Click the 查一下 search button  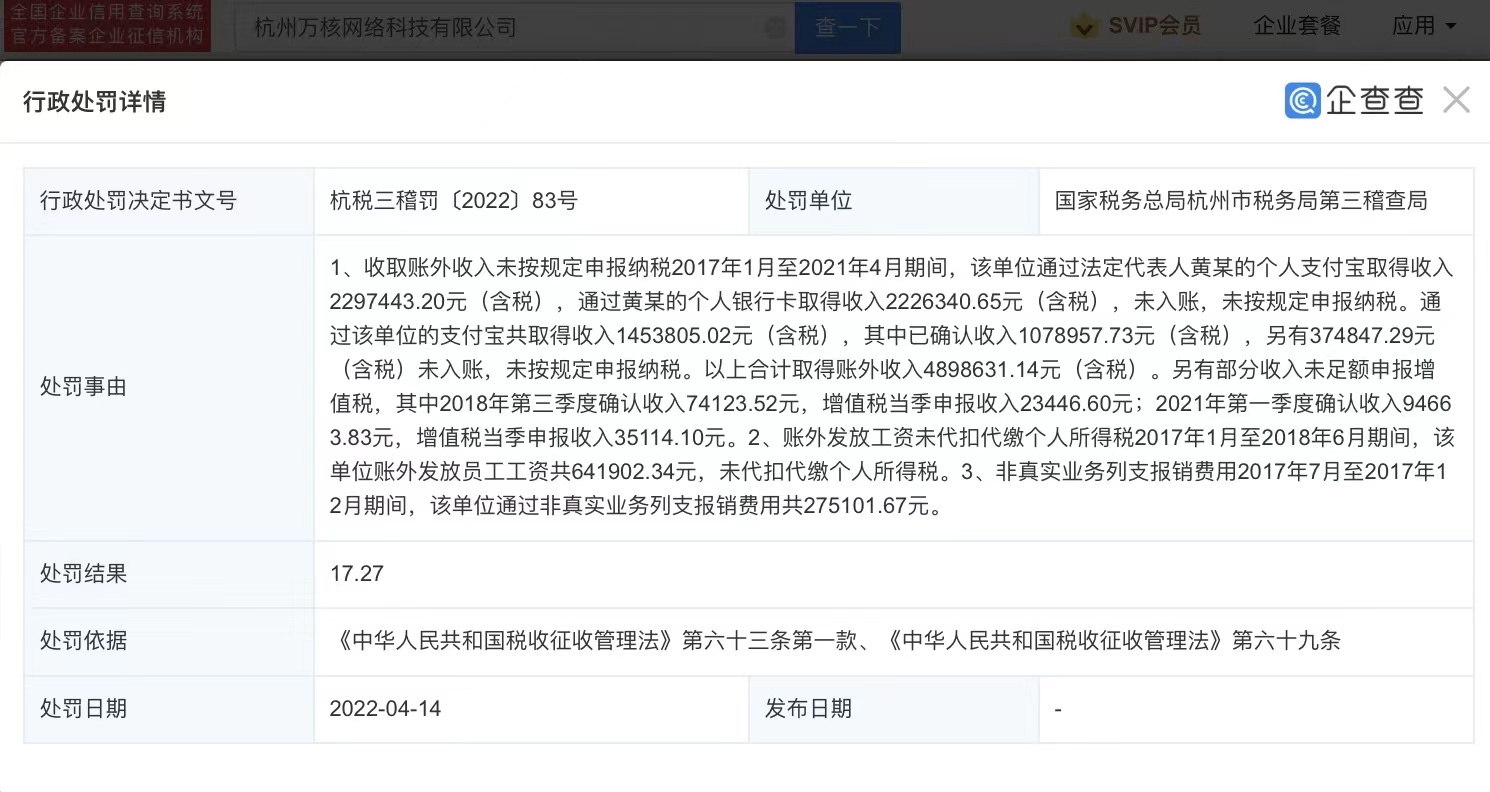click(x=848, y=28)
